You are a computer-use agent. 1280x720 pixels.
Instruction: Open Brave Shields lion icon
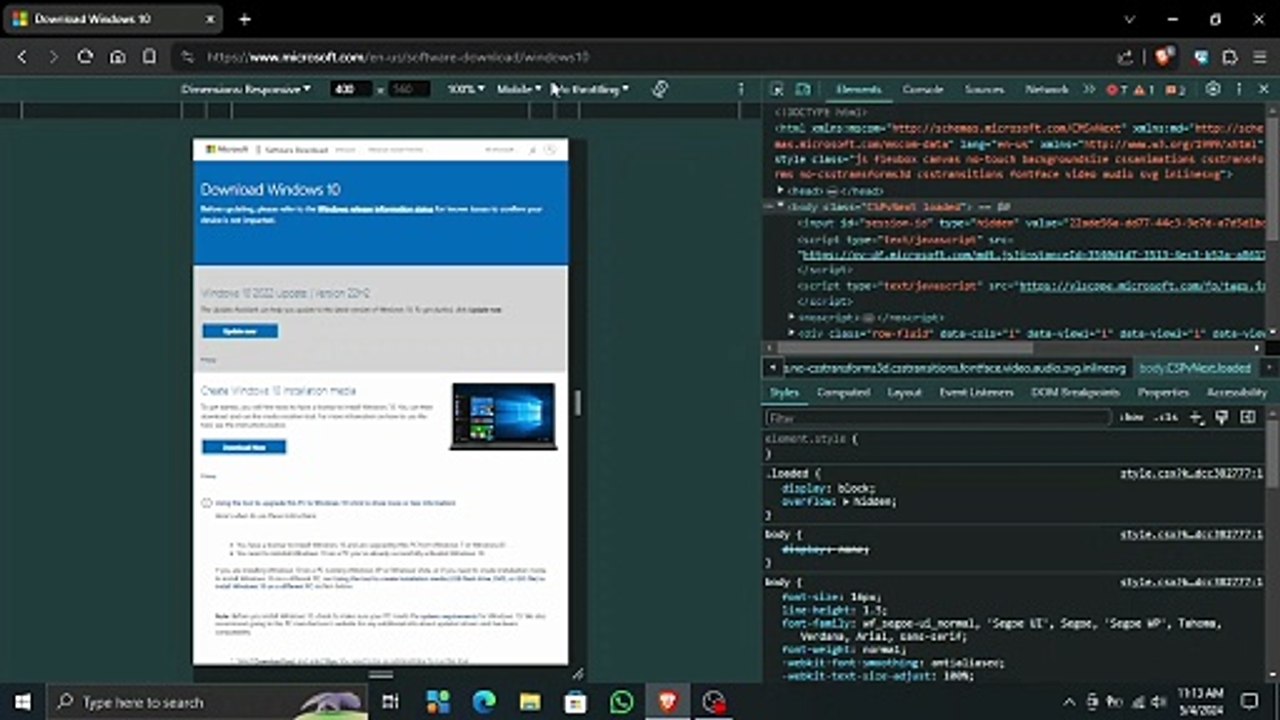(1163, 57)
